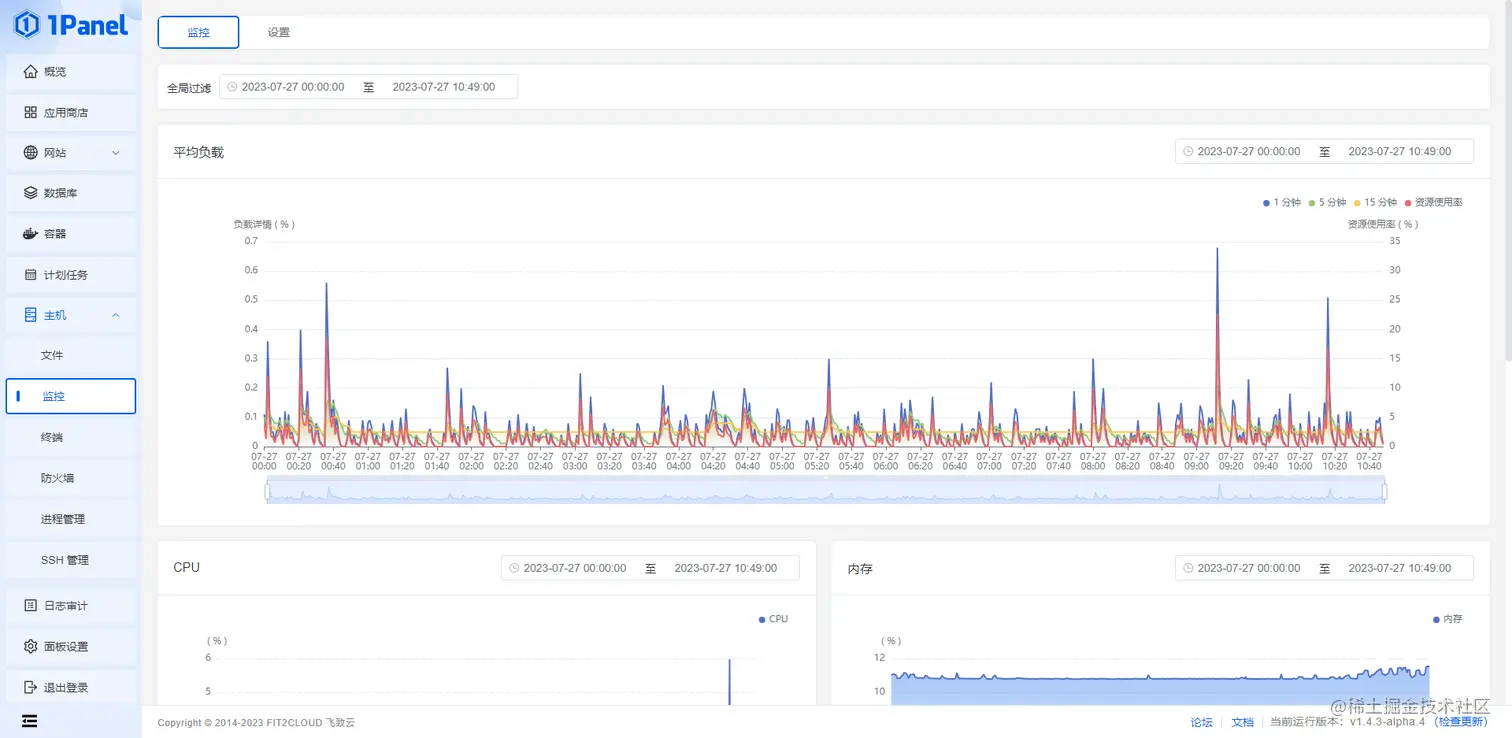Click the 主机 server icon
Image resolution: width=1512 pixels, height=738 pixels.
pyautogui.click(x=30, y=315)
